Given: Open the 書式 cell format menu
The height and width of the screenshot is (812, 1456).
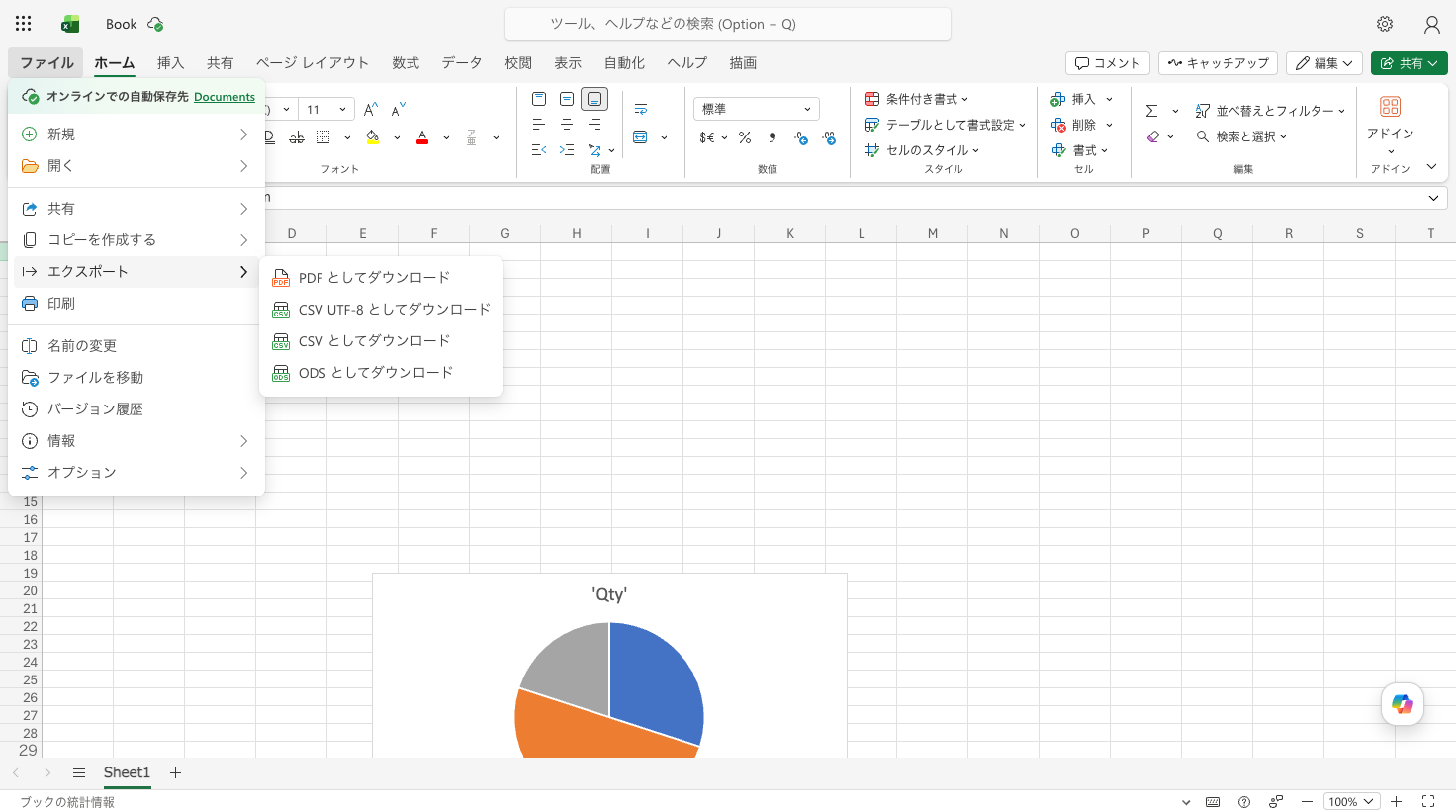Looking at the screenshot, I should click(1080, 150).
